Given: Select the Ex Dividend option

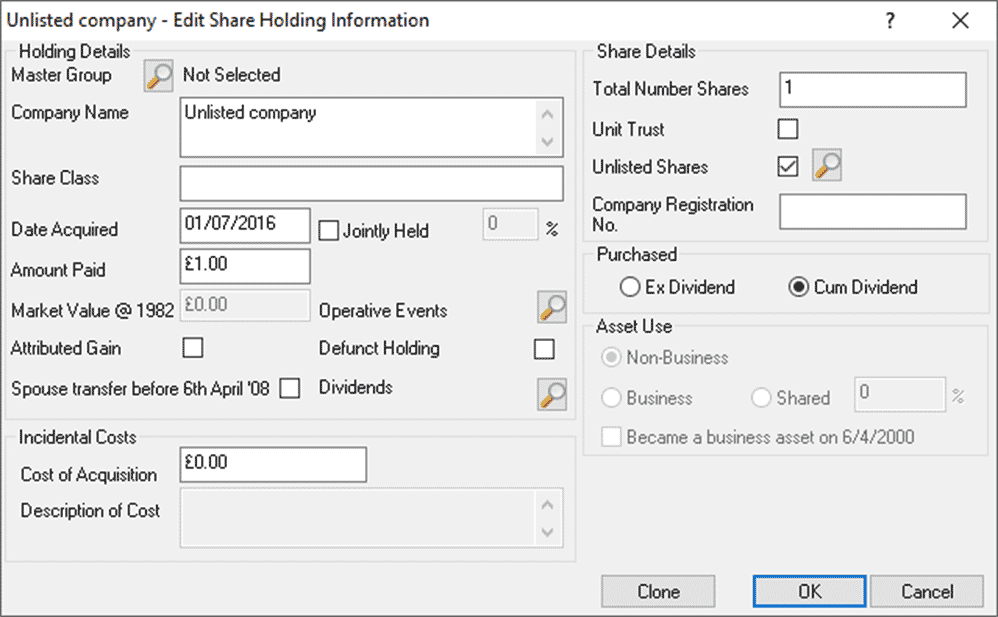Looking at the screenshot, I should click(x=630, y=287).
